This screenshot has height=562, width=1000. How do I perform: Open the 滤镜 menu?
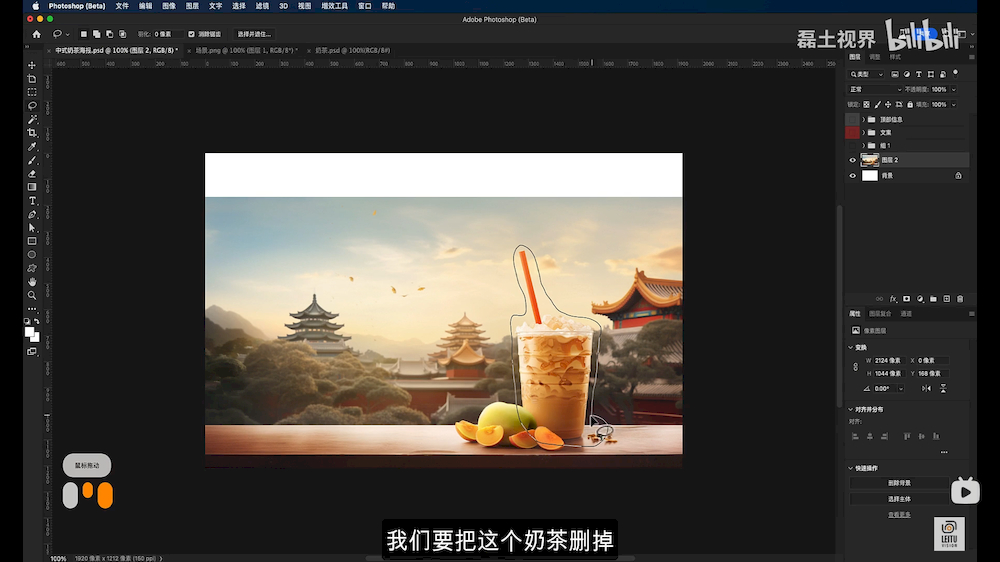(262, 6)
